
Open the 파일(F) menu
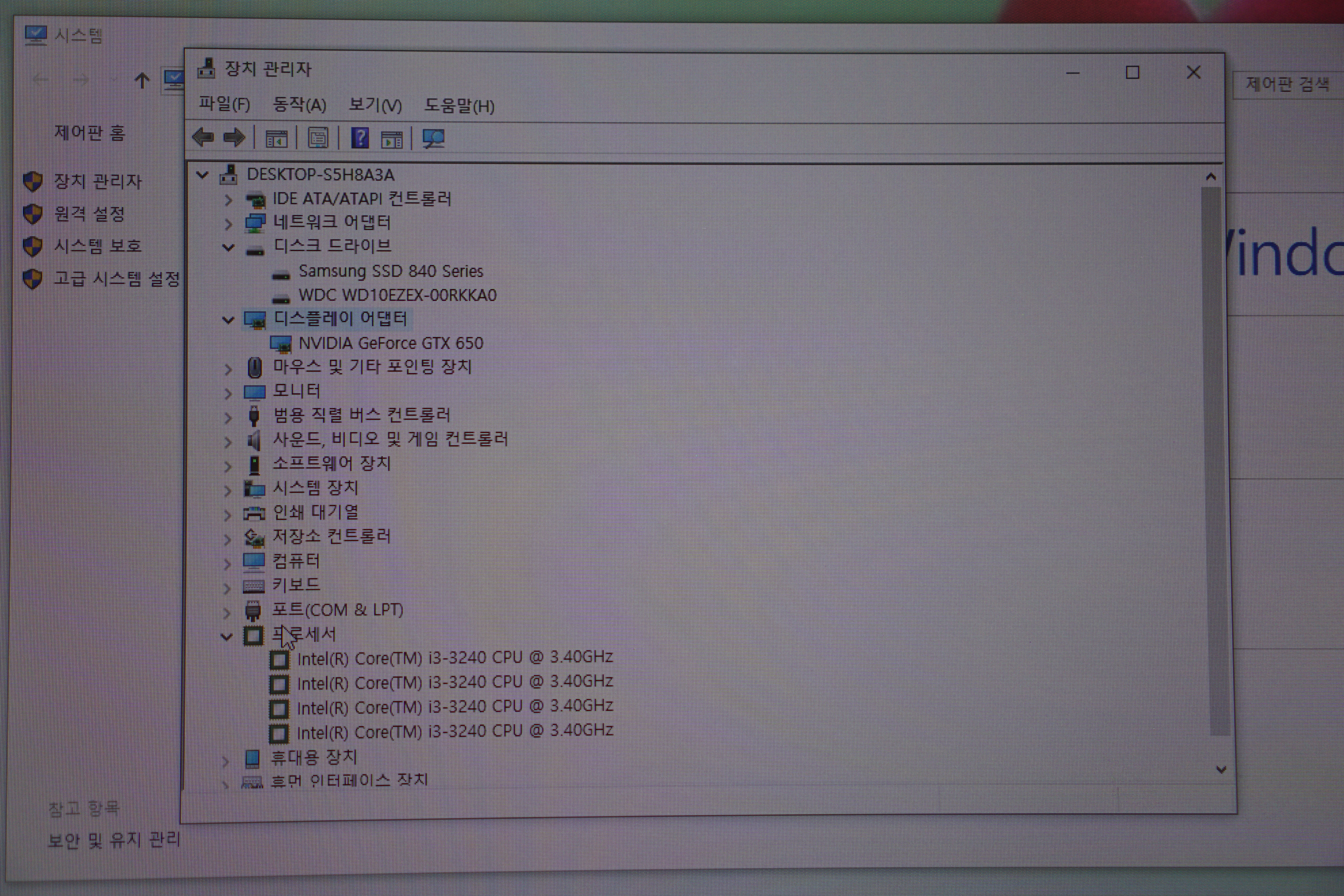click(x=224, y=104)
